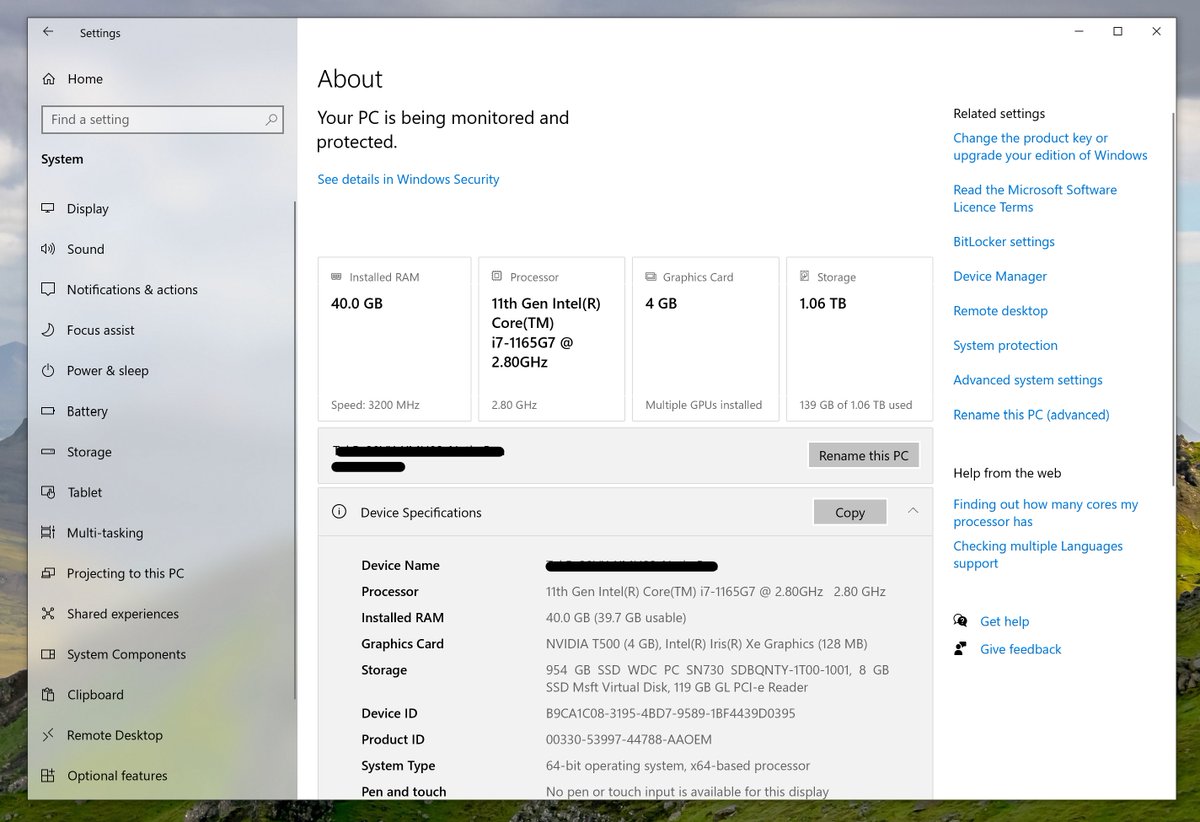Open See details in Windows Security
Screen dimensions: 1200x822
[408, 179]
